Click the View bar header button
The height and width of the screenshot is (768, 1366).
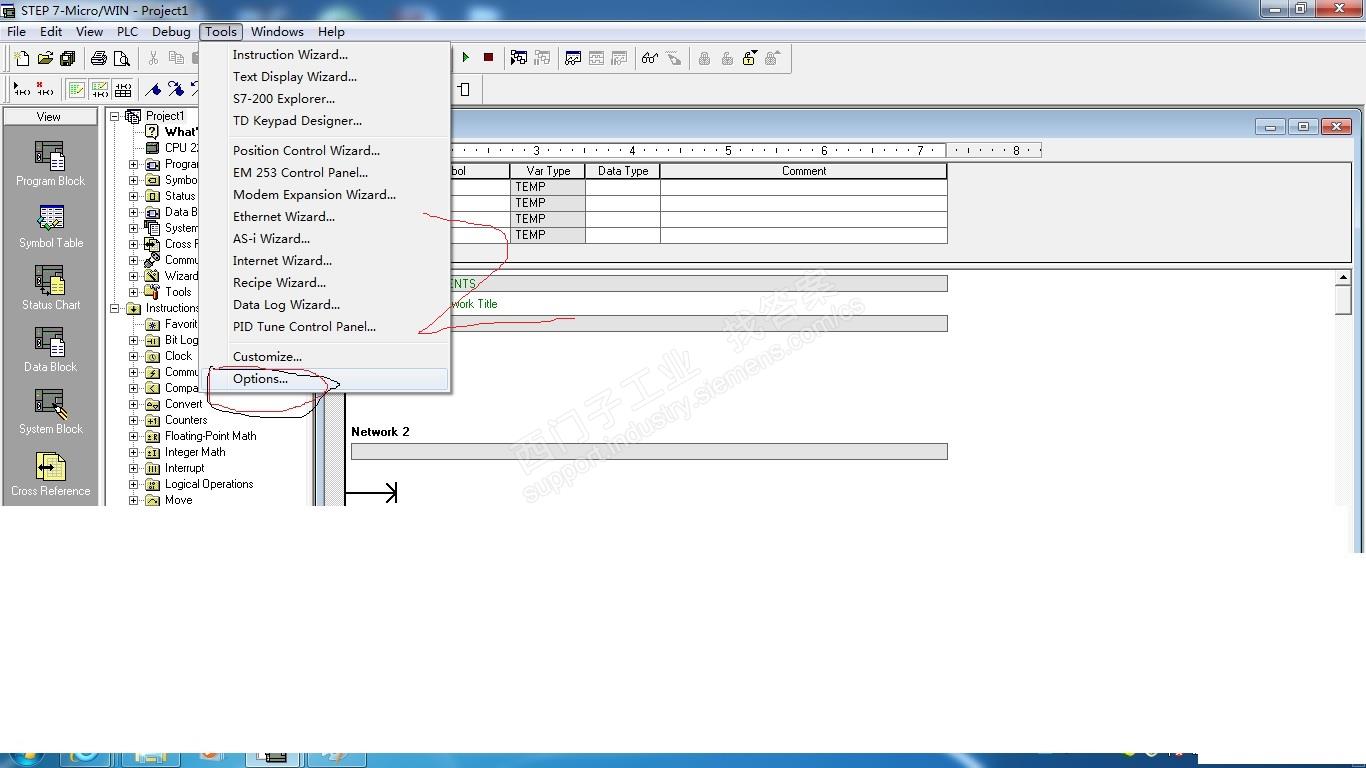tap(50, 117)
